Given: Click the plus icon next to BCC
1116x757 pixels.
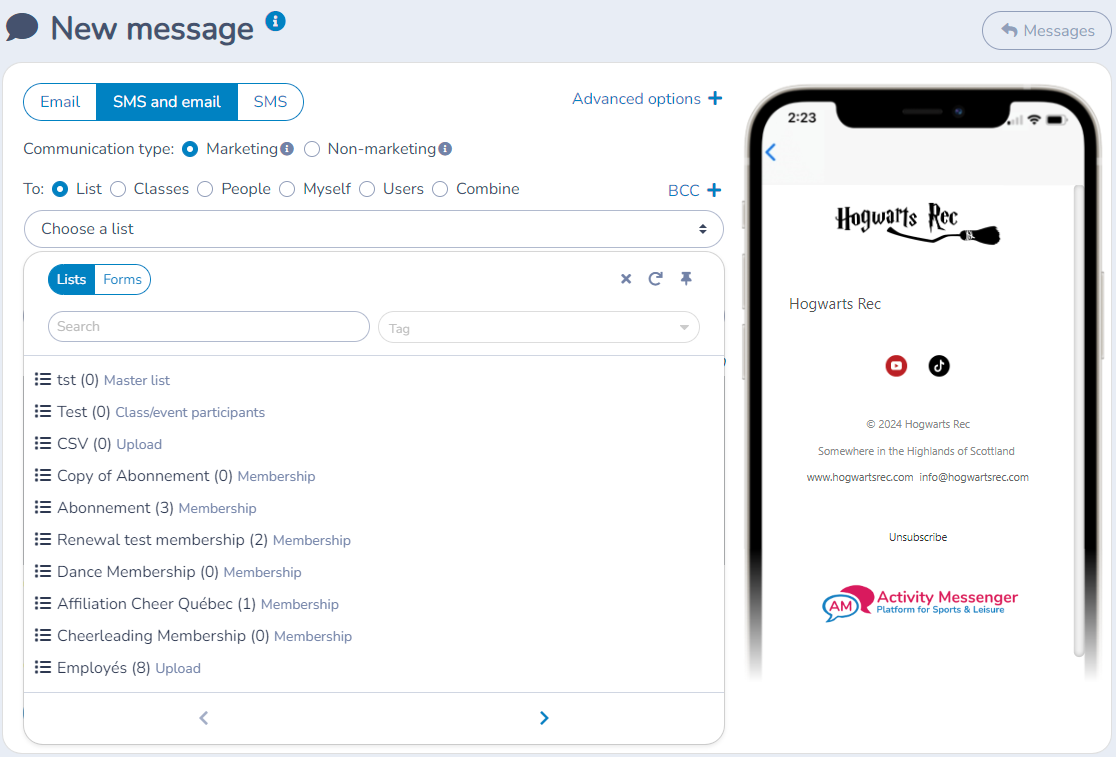Looking at the screenshot, I should coord(714,190).
